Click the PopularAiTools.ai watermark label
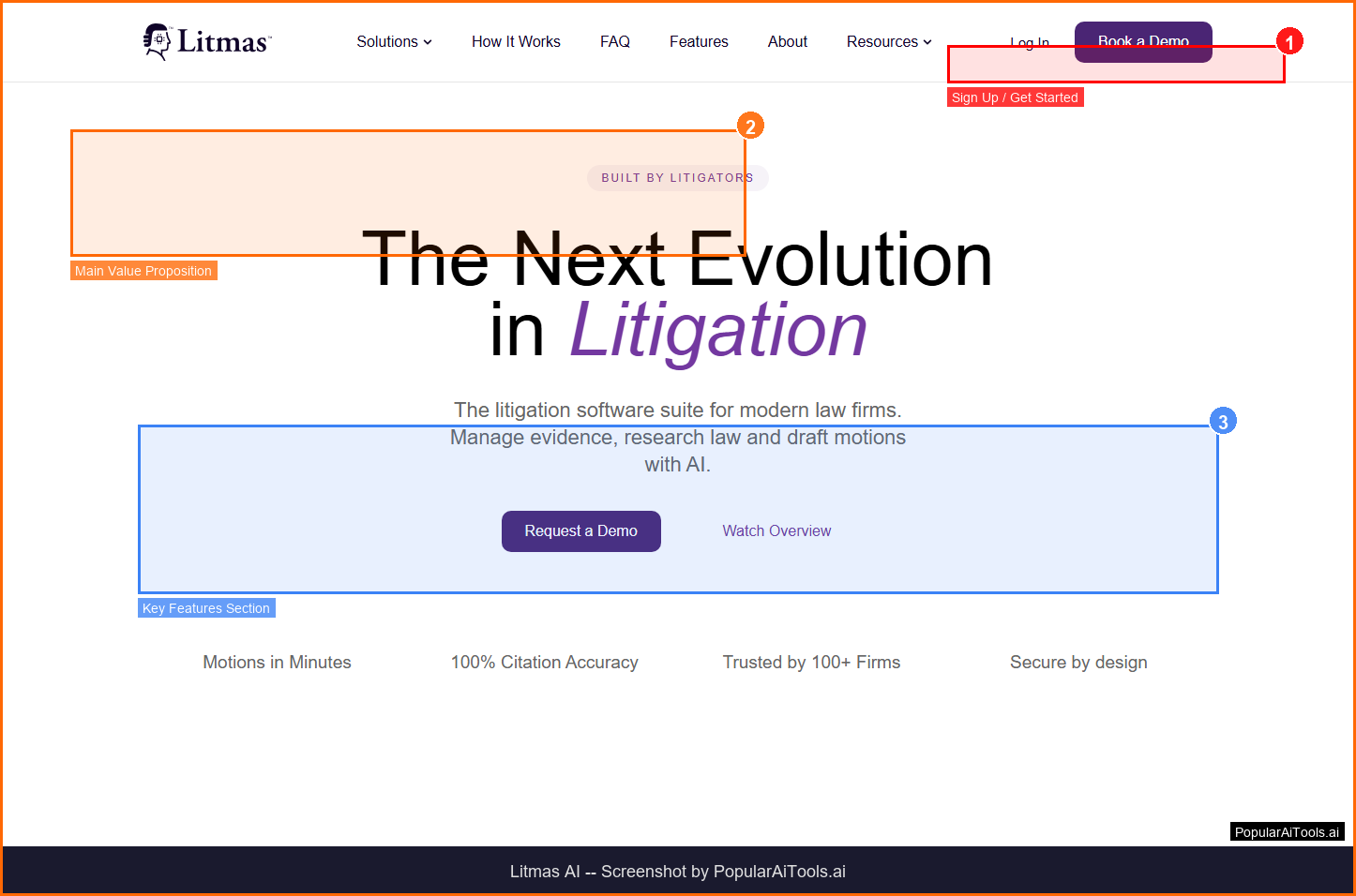 click(1287, 832)
